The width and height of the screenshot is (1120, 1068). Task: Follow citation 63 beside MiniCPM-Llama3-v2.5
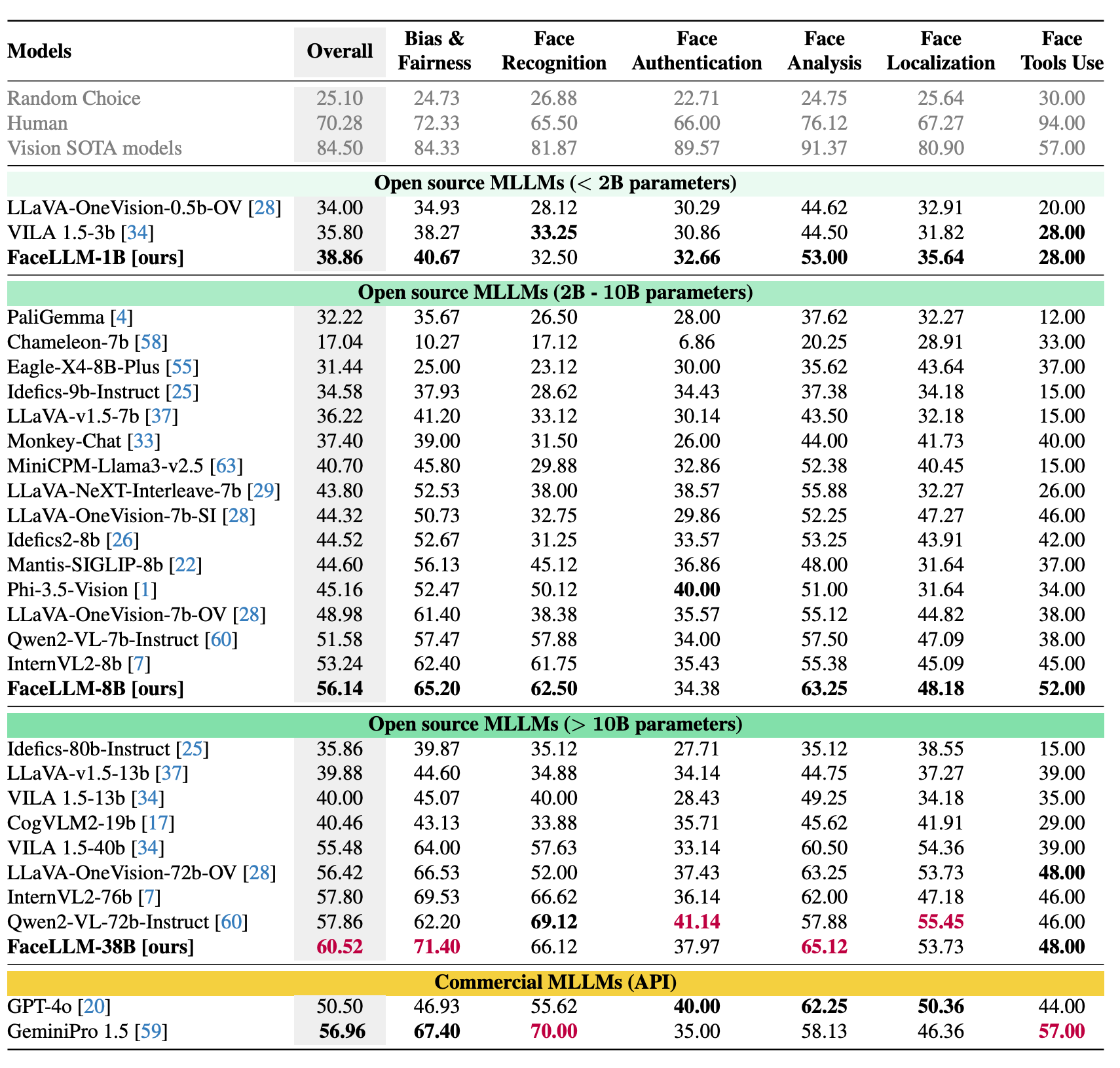pos(226,467)
